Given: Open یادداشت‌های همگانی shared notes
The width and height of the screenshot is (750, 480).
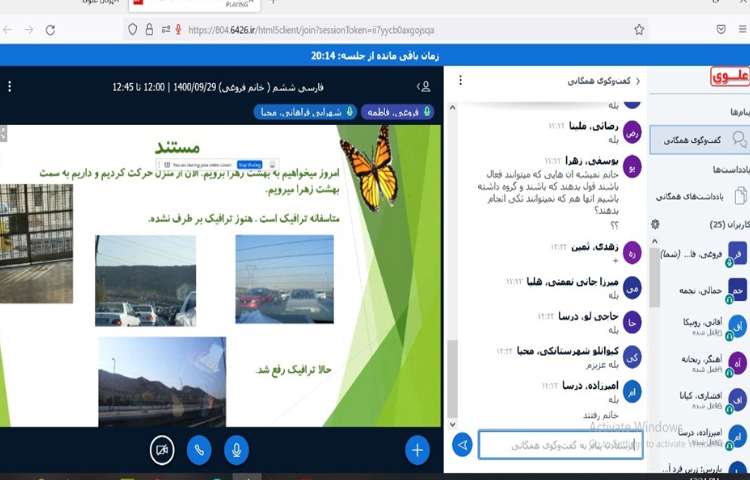Looking at the screenshot, I should (x=701, y=196).
